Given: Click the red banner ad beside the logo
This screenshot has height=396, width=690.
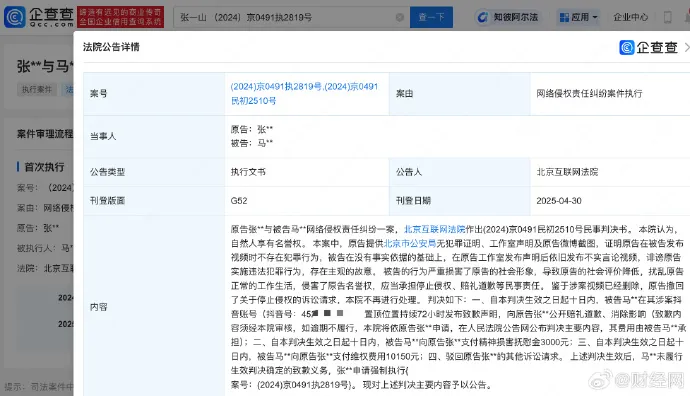Looking at the screenshot, I should (x=121, y=17).
